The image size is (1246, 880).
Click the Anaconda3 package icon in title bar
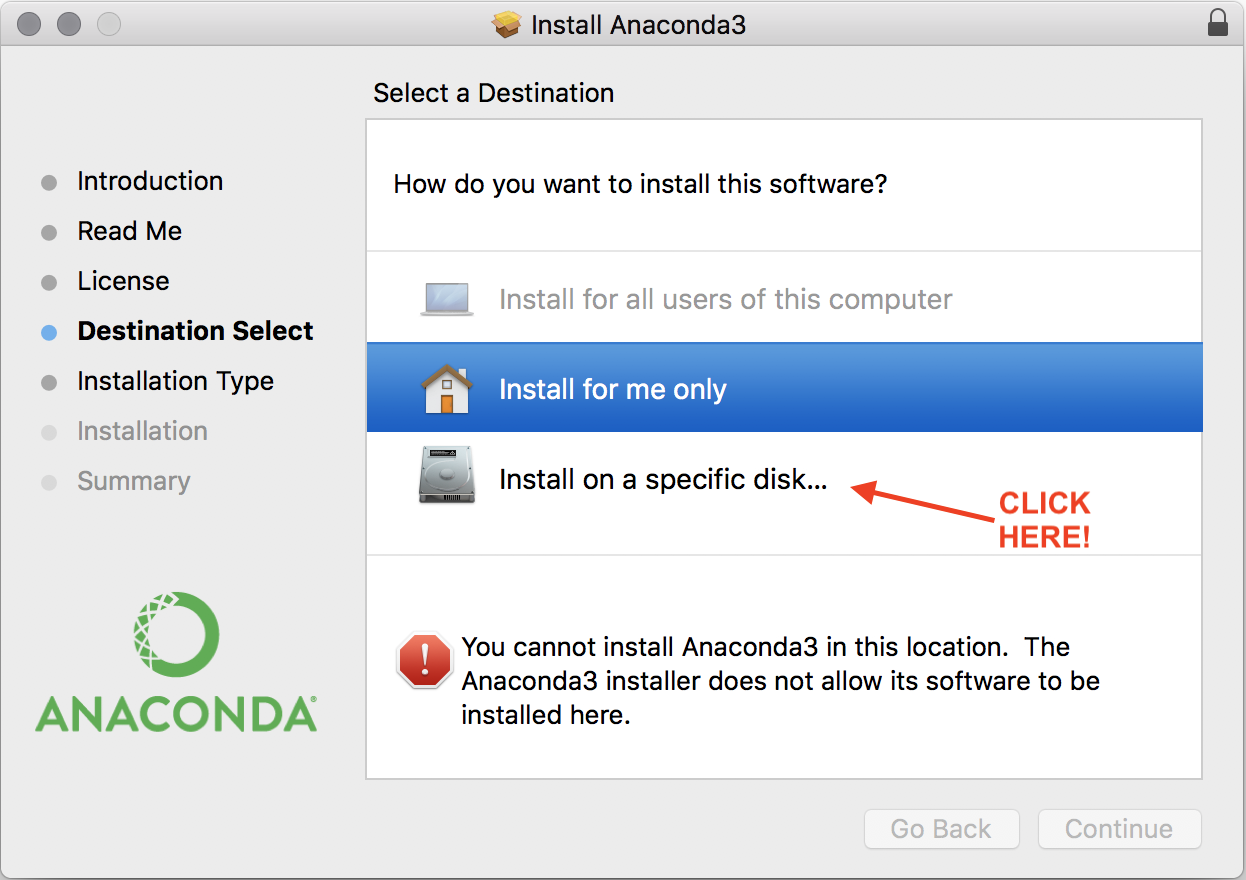point(508,24)
